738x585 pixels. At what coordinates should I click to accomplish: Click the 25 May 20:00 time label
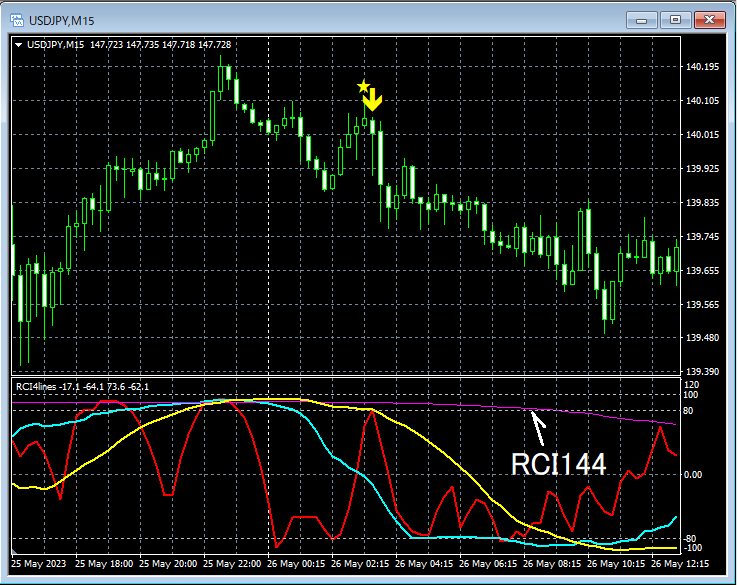pyautogui.click(x=168, y=563)
